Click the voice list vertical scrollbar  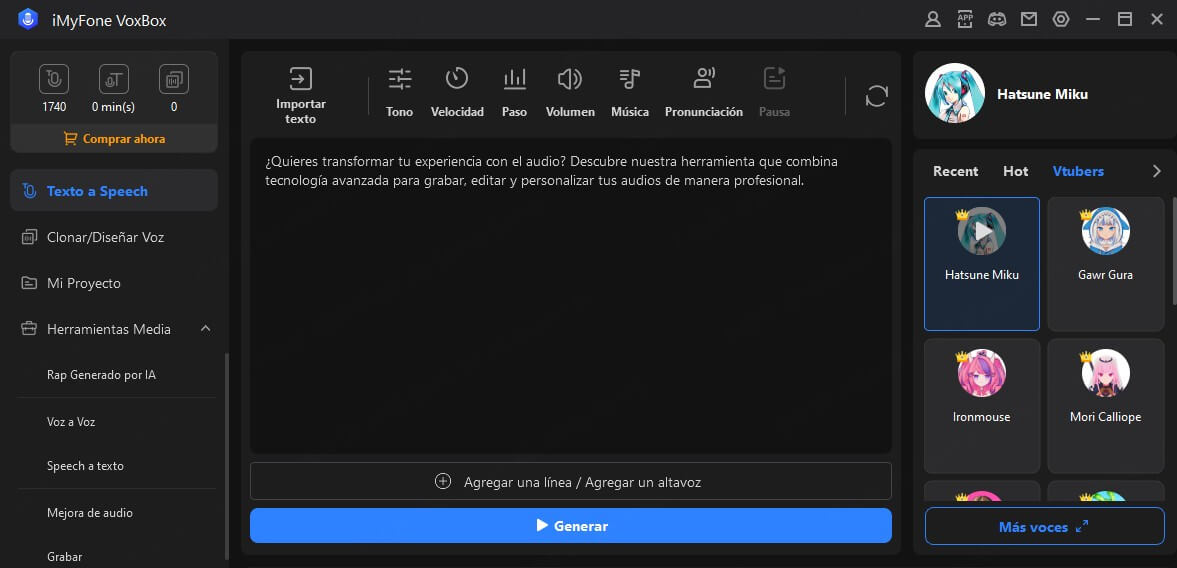1175,251
